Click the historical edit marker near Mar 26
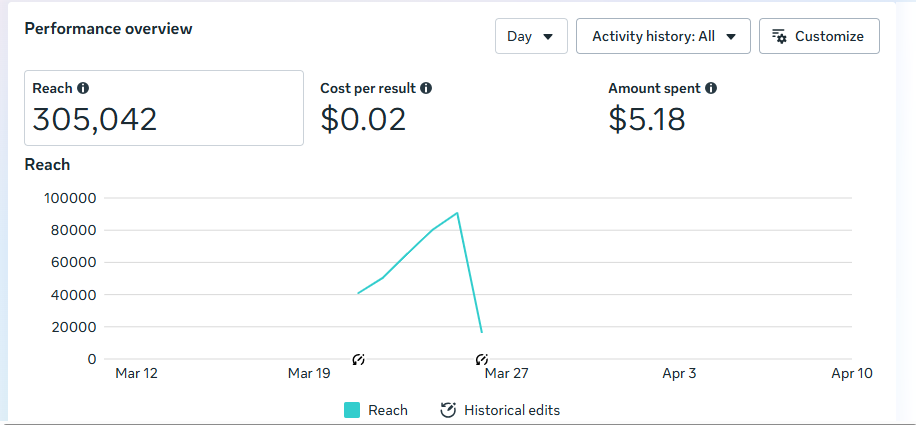 pyautogui.click(x=482, y=359)
